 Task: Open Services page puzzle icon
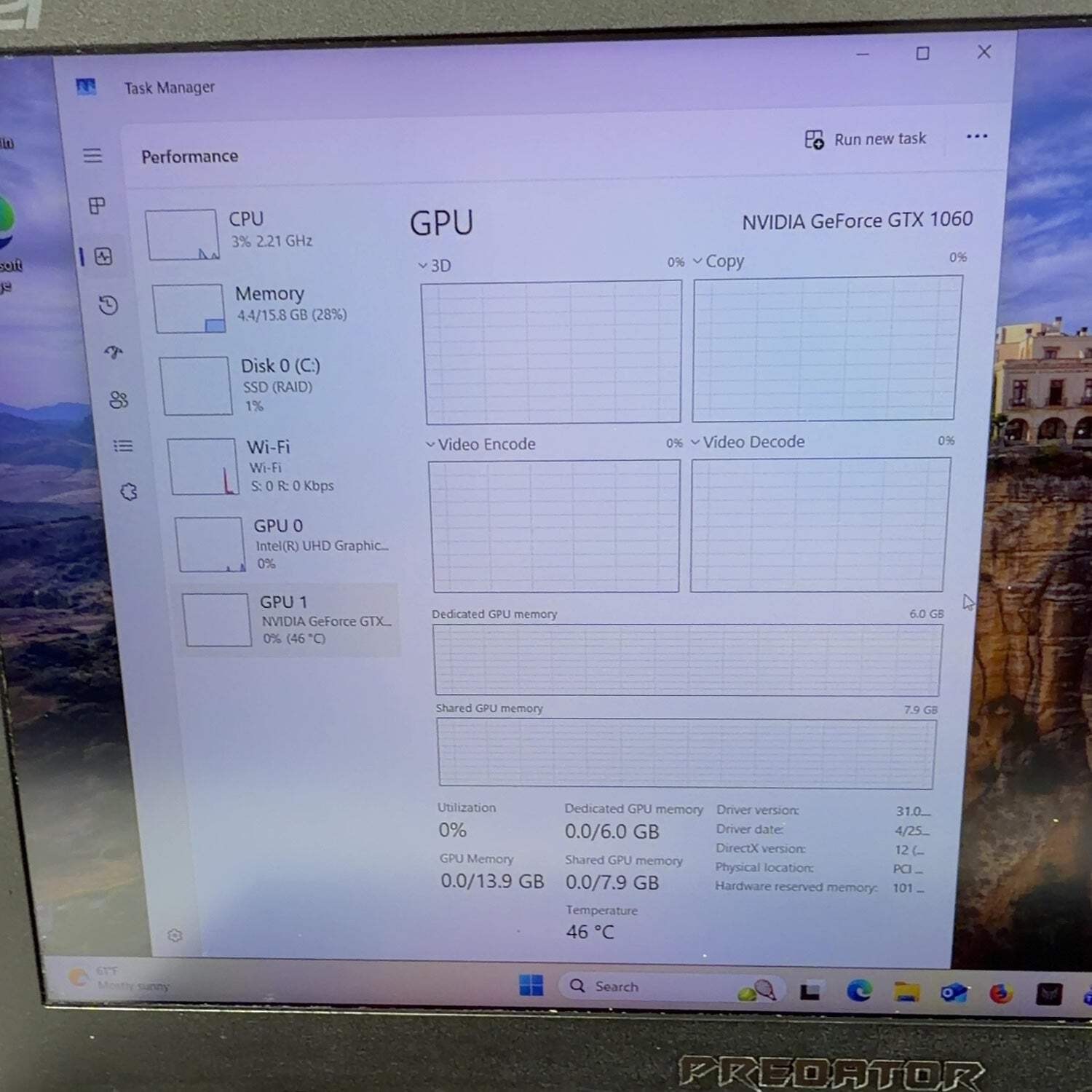(x=129, y=492)
